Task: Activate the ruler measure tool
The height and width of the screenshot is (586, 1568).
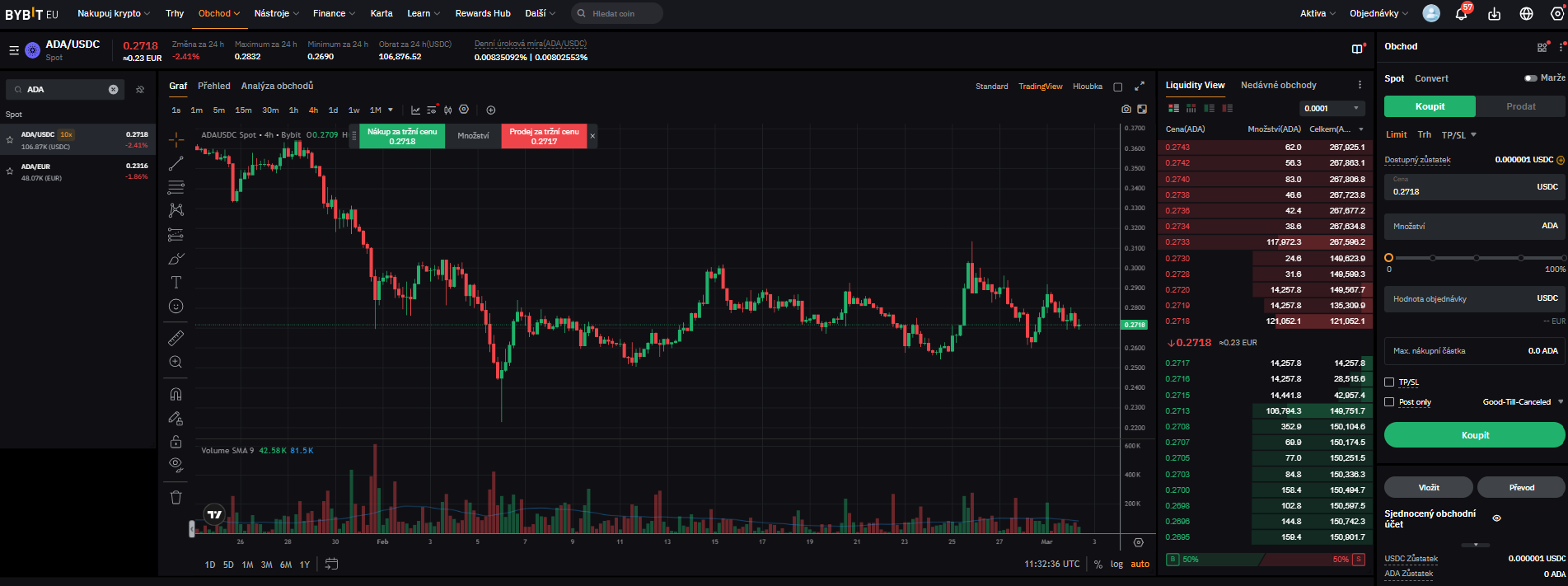Action: pyautogui.click(x=176, y=338)
